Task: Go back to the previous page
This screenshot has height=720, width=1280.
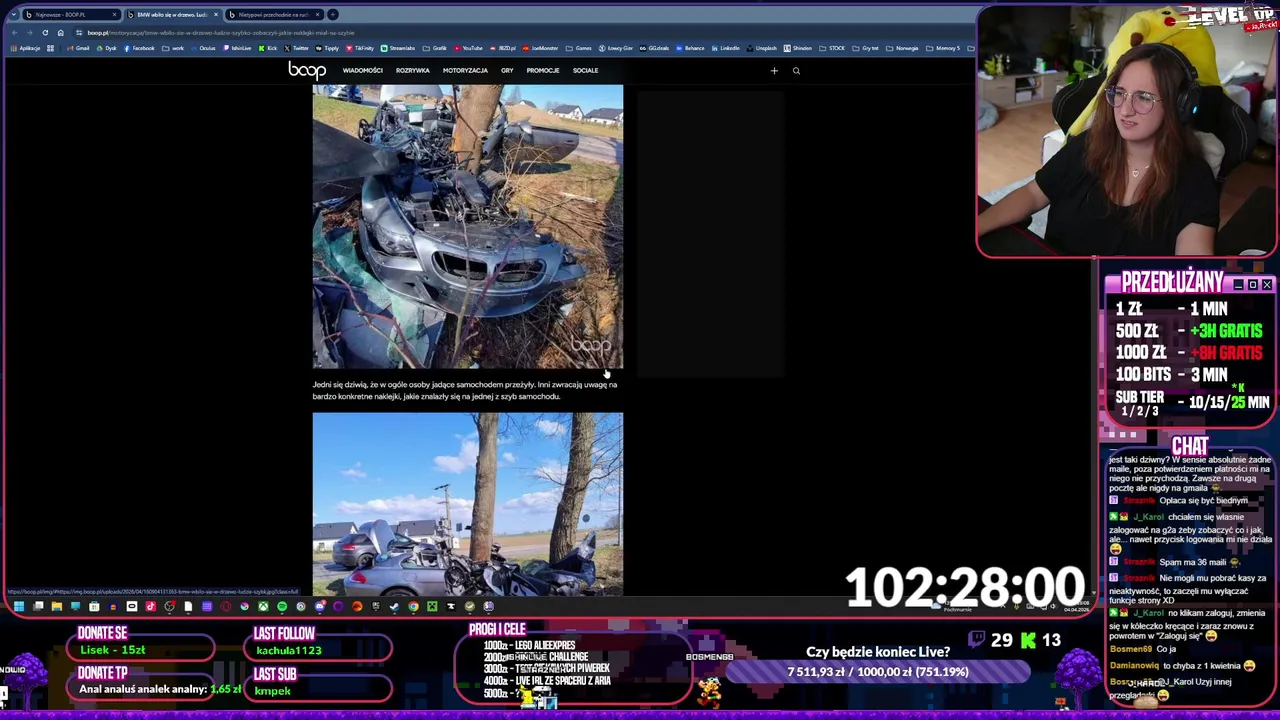Action: coord(14,33)
